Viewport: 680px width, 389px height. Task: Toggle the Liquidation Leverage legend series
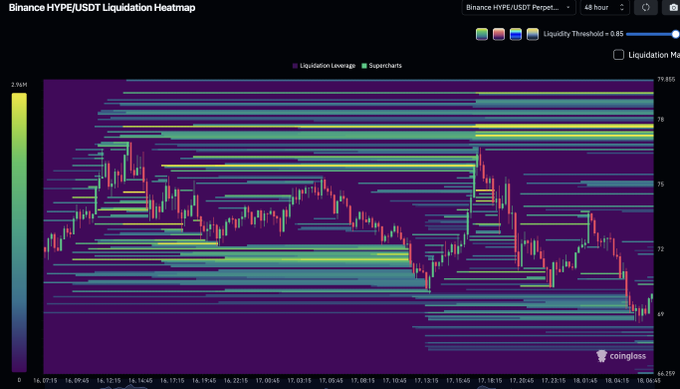click(x=324, y=66)
